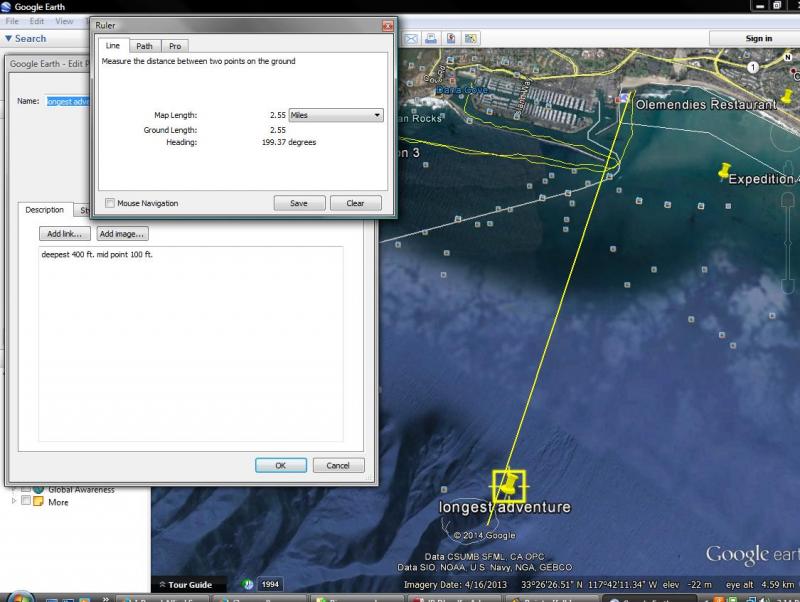Image resolution: width=800 pixels, height=602 pixels.
Task: Click Save in the Ruler dialog
Action: [299, 203]
